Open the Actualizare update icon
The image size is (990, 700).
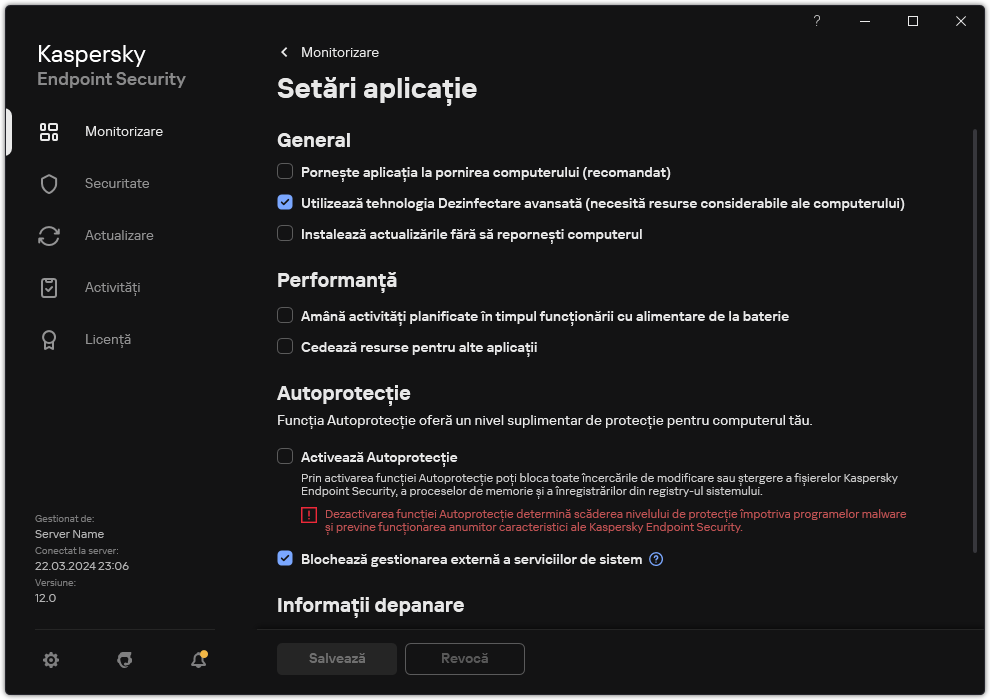[49, 235]
